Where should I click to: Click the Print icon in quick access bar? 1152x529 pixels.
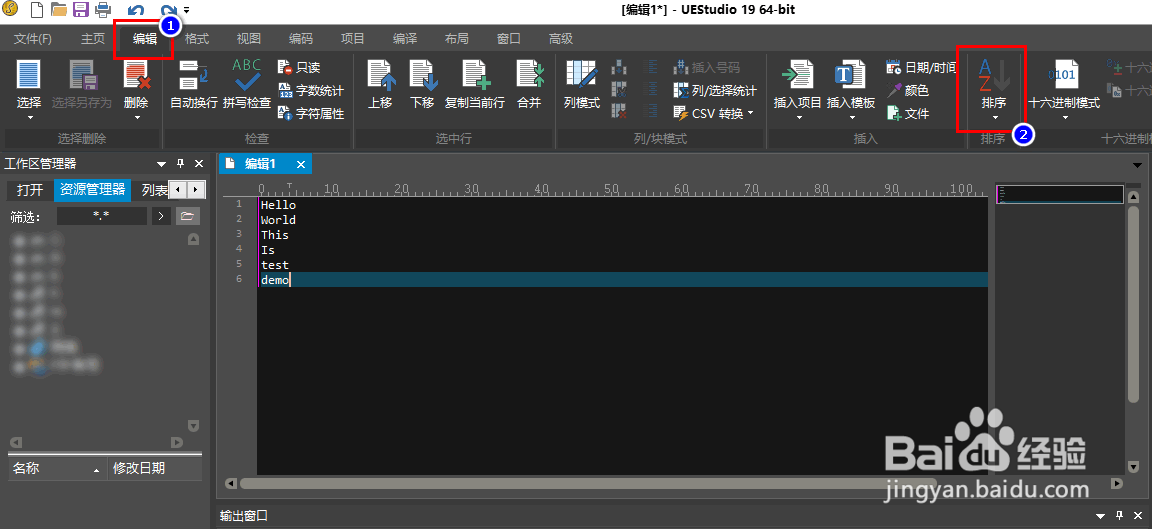click(103, 10)
